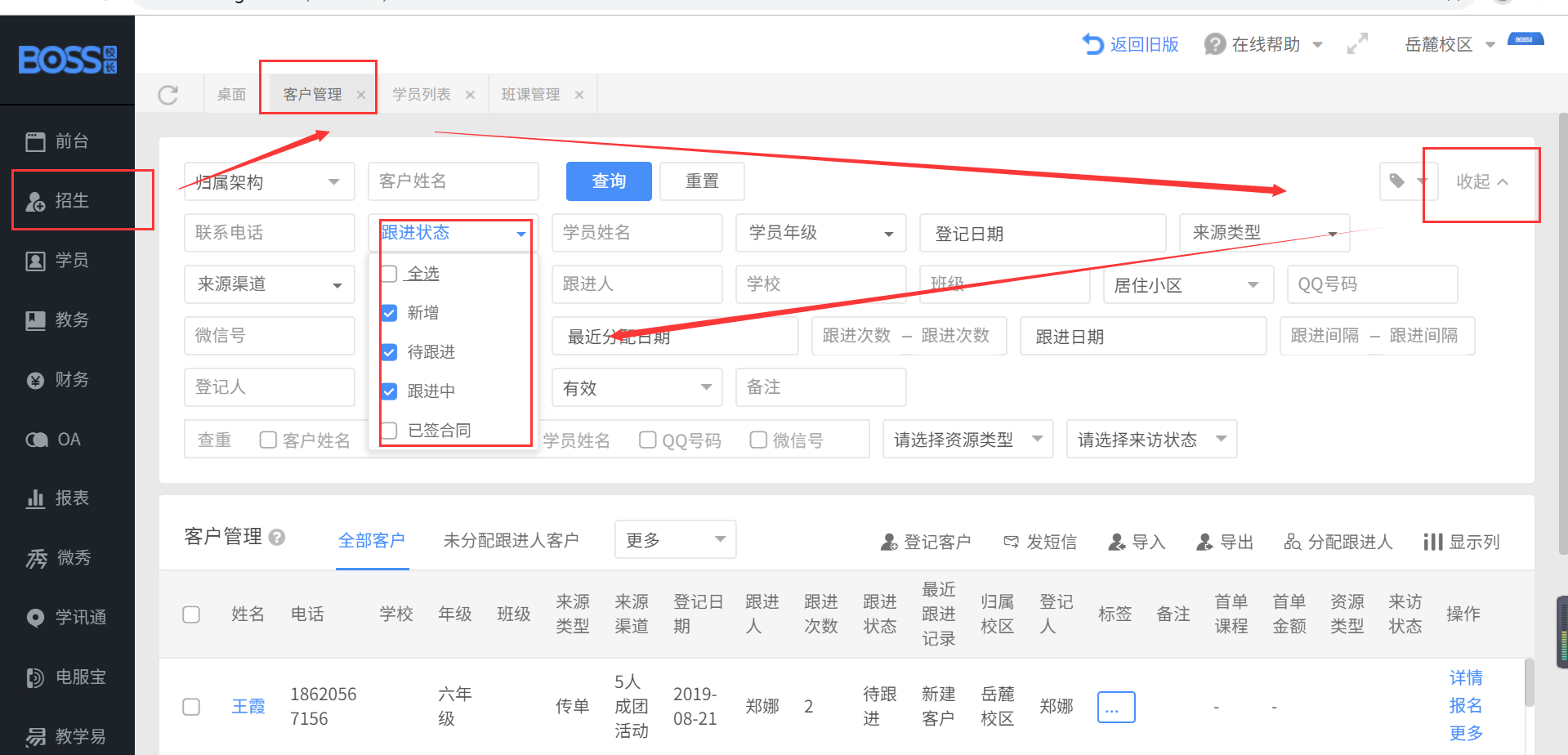Viewport: 1568px width, 755px height.
Task: Click the 客户管理 help question icon
Action: point(277,538)
